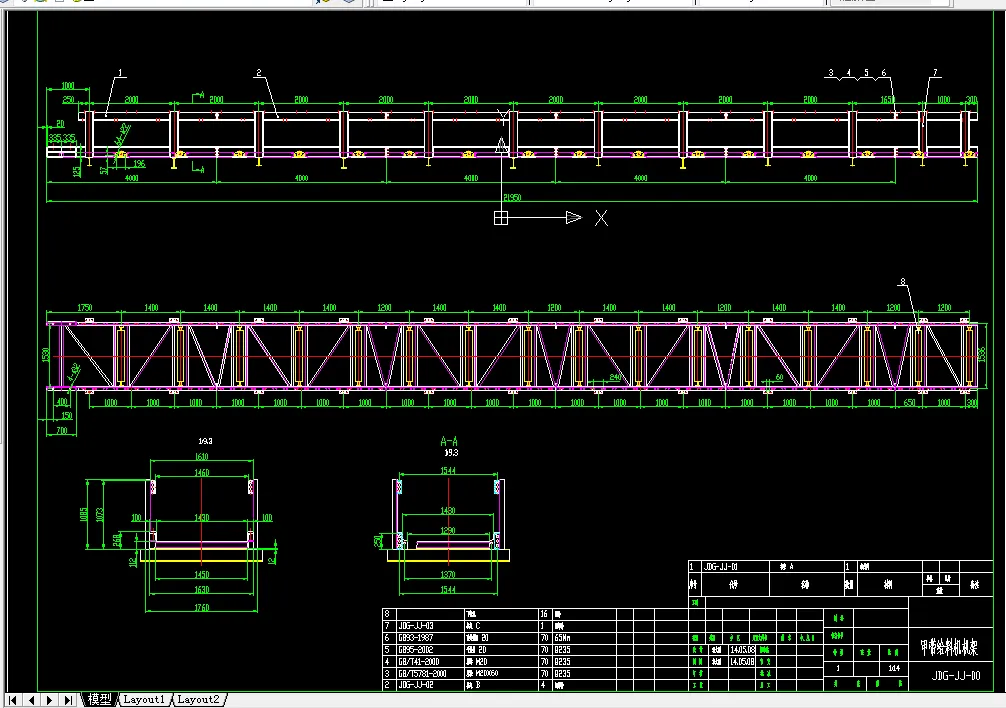
Task: Open the Layout2 tab
Action: (x=198, y=699)
